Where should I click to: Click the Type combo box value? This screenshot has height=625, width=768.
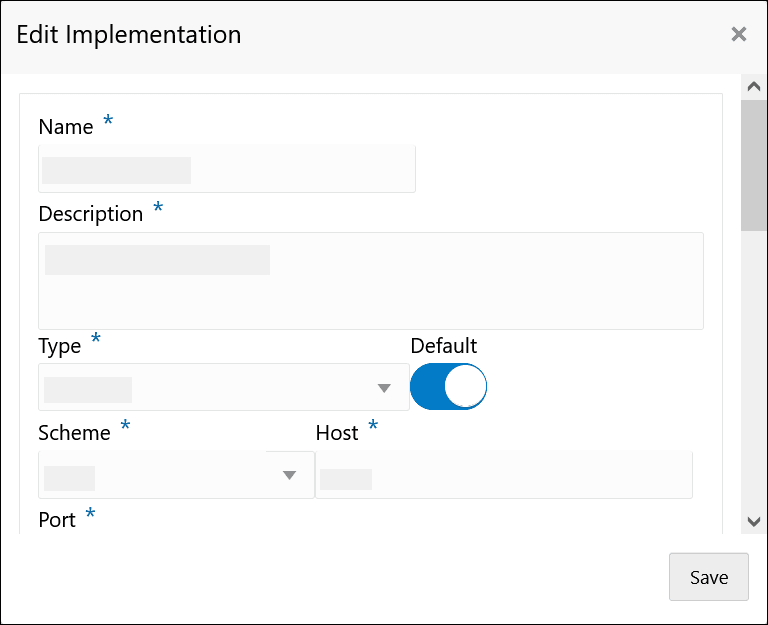(x=200, y=388)
